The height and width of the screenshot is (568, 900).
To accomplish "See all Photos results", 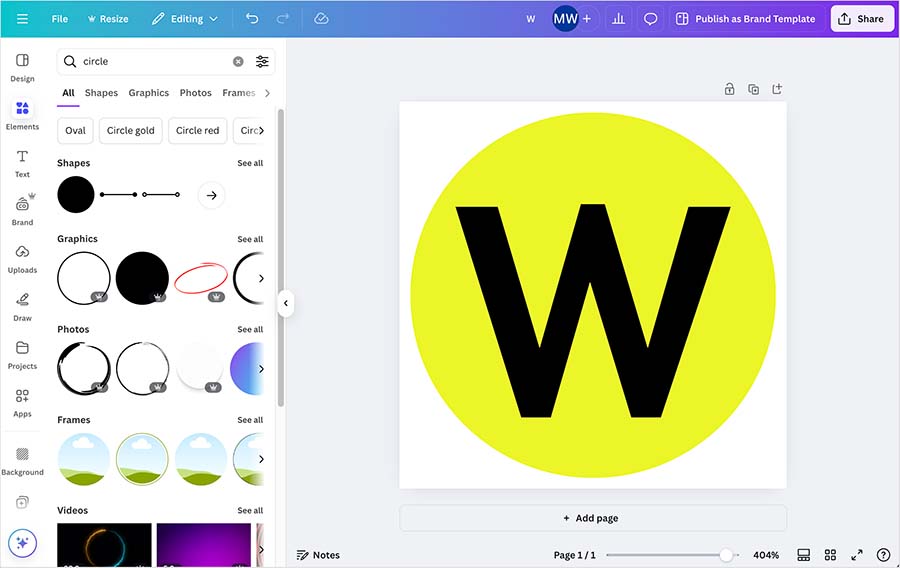I will pos(250,329).
